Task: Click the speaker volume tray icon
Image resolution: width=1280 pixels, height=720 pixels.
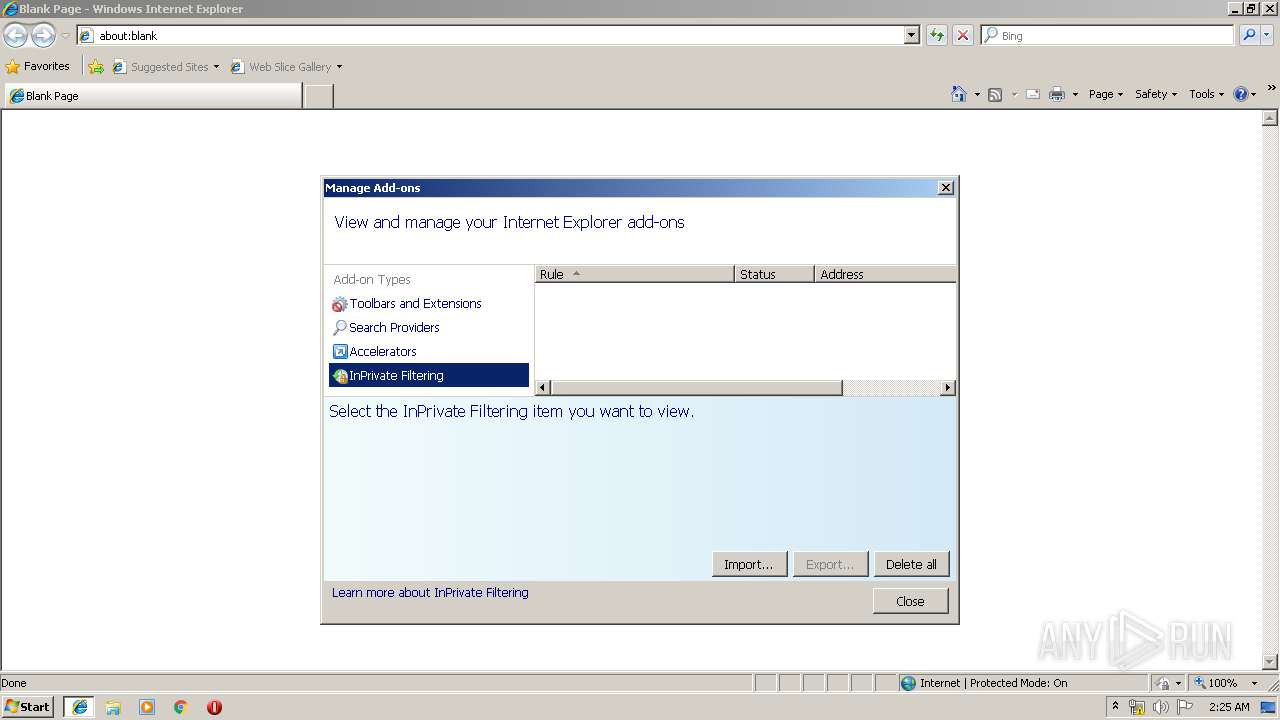Action: (x=1161, y=707)
